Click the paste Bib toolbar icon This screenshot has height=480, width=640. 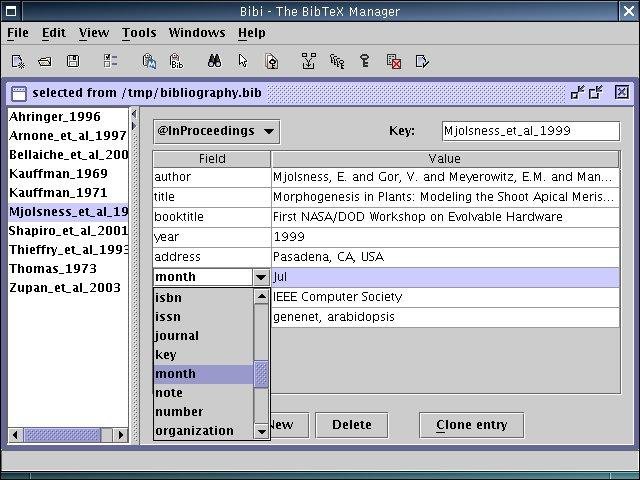(x=176, y=61)
